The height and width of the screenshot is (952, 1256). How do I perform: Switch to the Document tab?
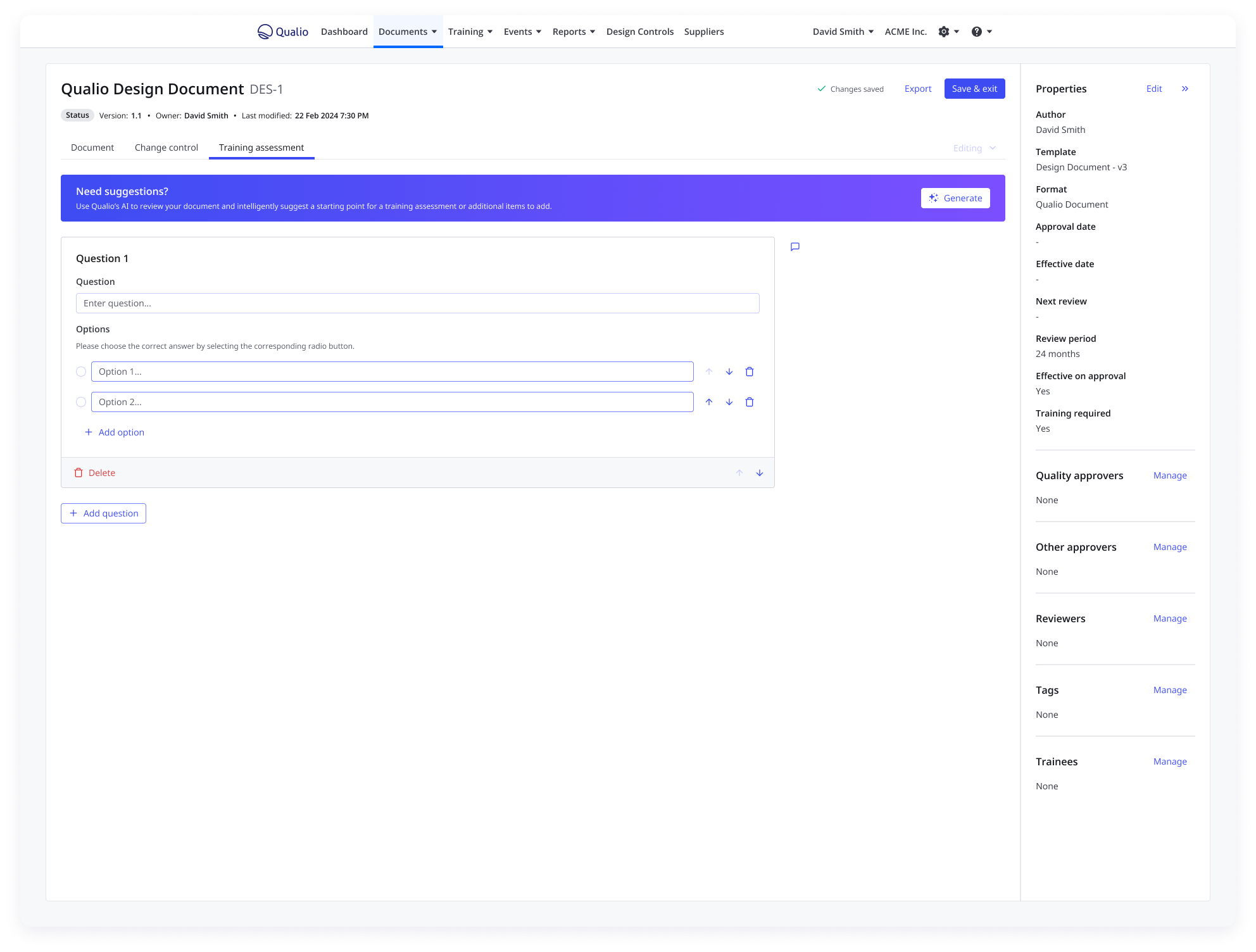(x=92, y=147)
